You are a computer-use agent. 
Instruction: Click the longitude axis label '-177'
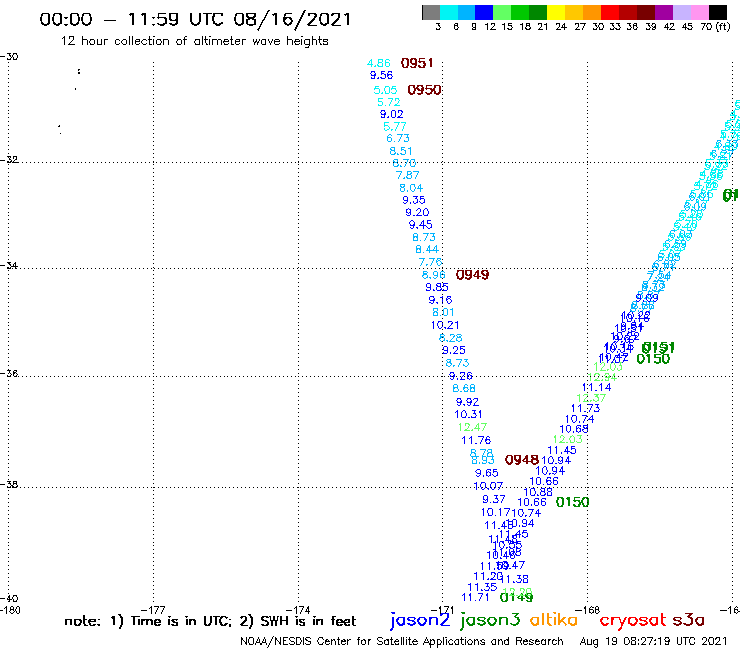[153, 610]
